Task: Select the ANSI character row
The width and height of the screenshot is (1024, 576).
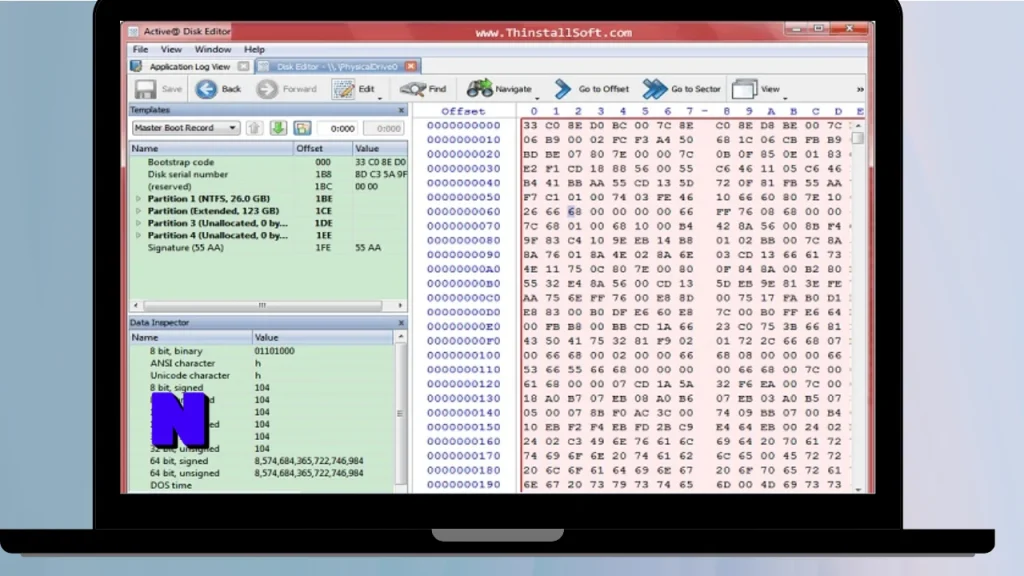Action: tap(262, 364)
